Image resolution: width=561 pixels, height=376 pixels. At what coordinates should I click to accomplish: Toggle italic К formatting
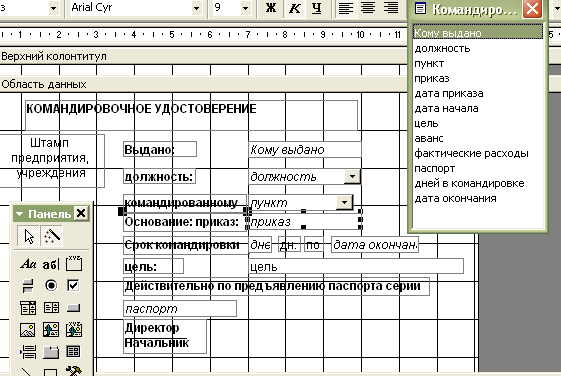[294, 8]
